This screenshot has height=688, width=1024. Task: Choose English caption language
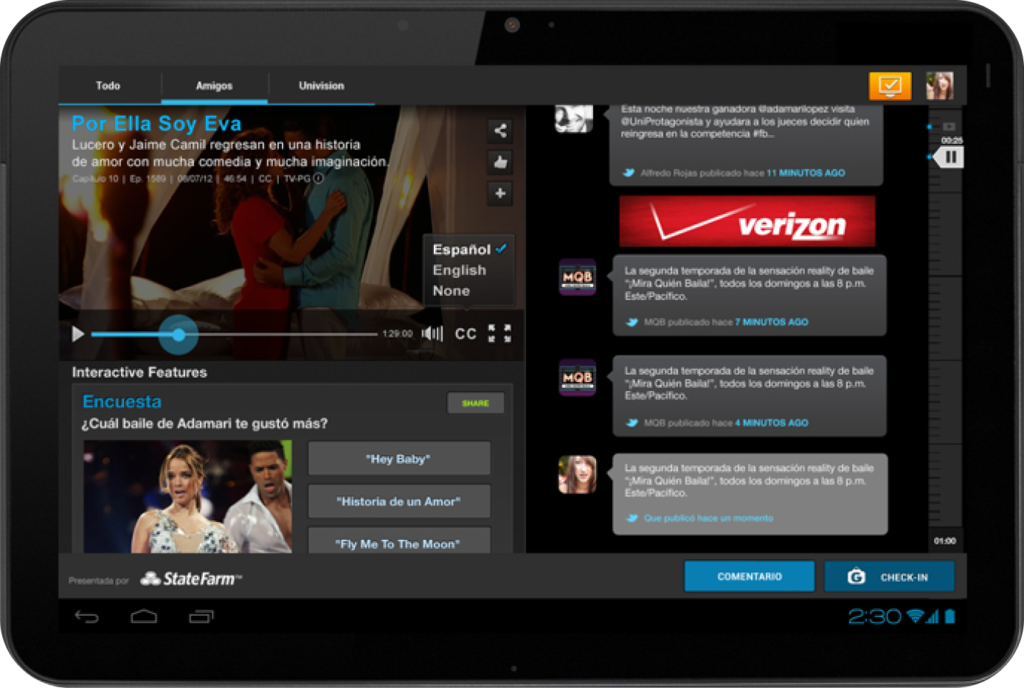click(x=460, y=270)
